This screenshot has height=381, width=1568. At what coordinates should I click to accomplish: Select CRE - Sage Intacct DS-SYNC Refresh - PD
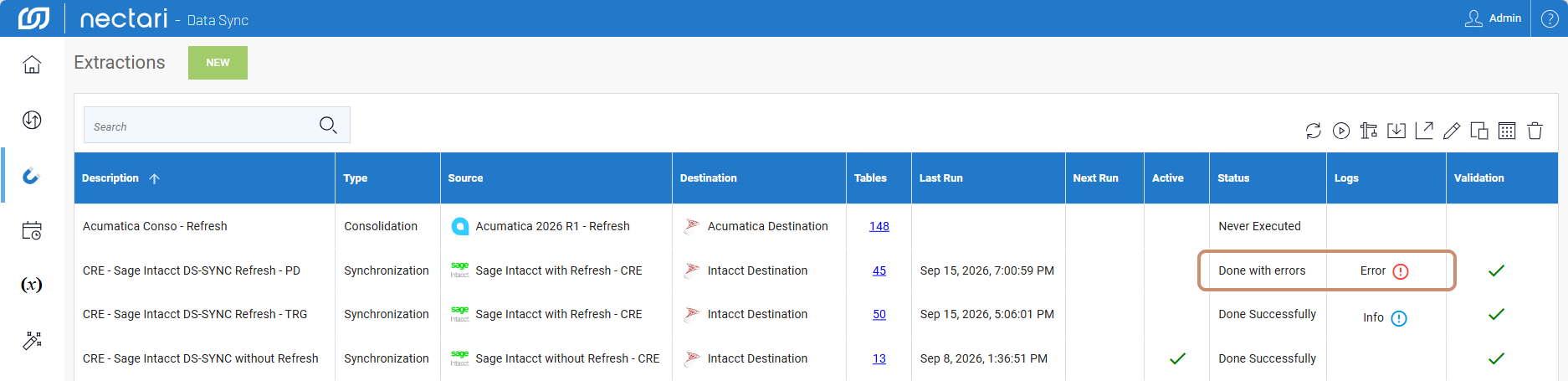192,270
